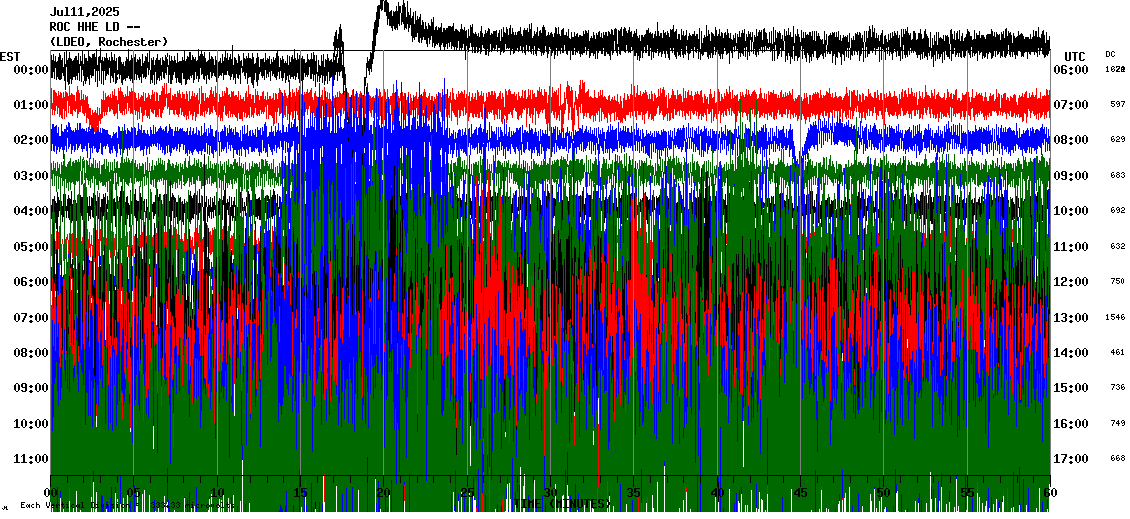Click the Jul11,2025 date header

[x=84, y=12]
